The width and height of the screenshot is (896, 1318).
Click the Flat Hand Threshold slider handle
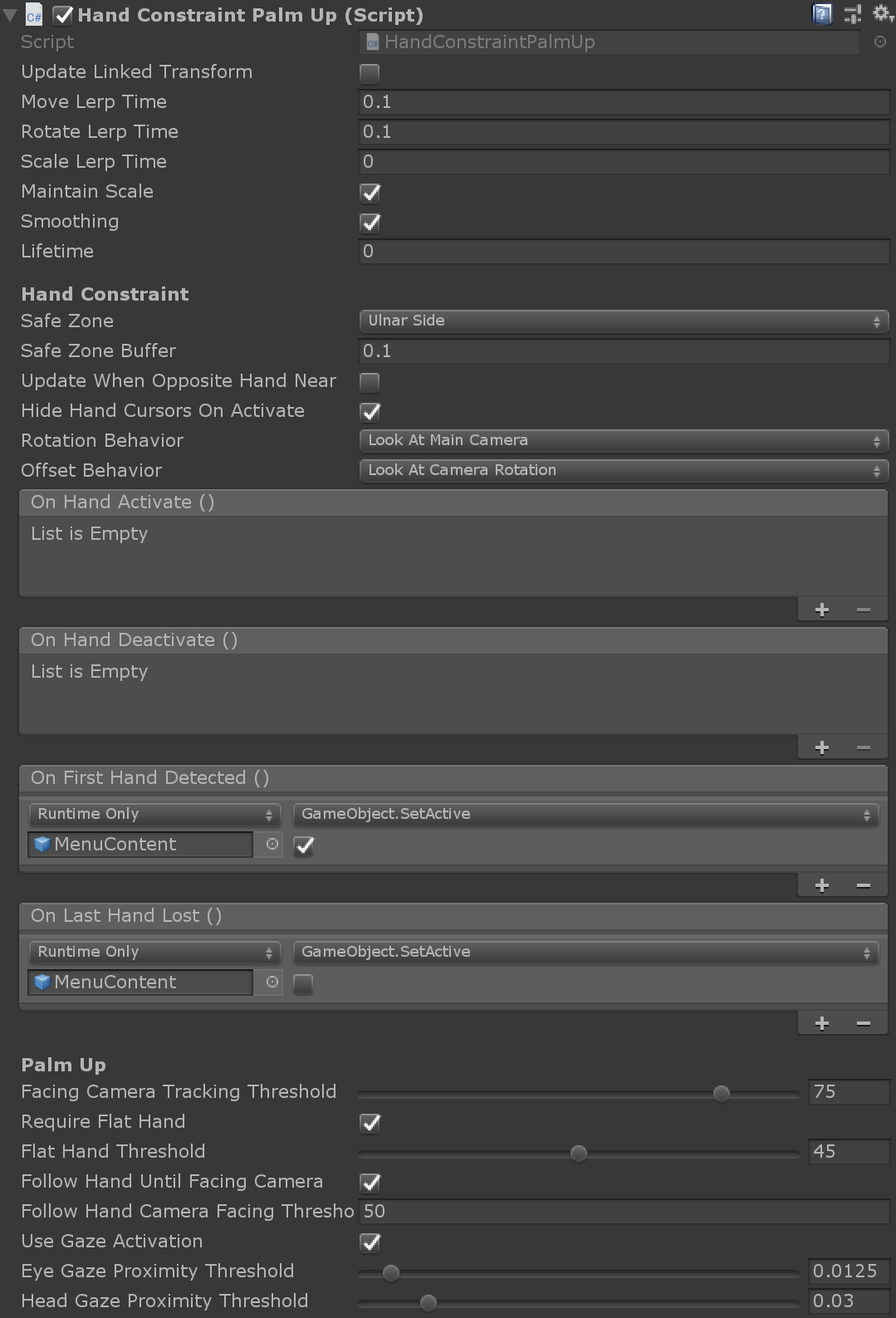click(x=579, y=1153)
